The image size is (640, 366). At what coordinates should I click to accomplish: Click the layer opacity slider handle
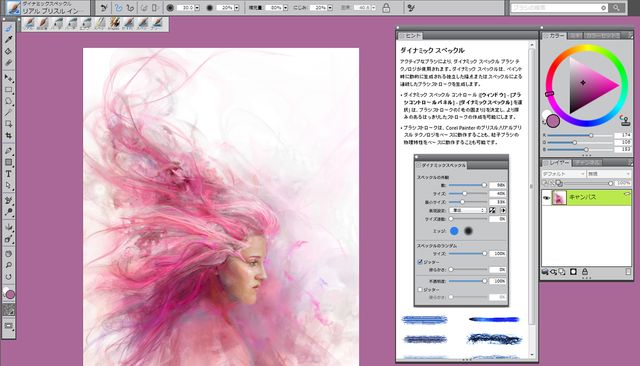tap(610, 184)
